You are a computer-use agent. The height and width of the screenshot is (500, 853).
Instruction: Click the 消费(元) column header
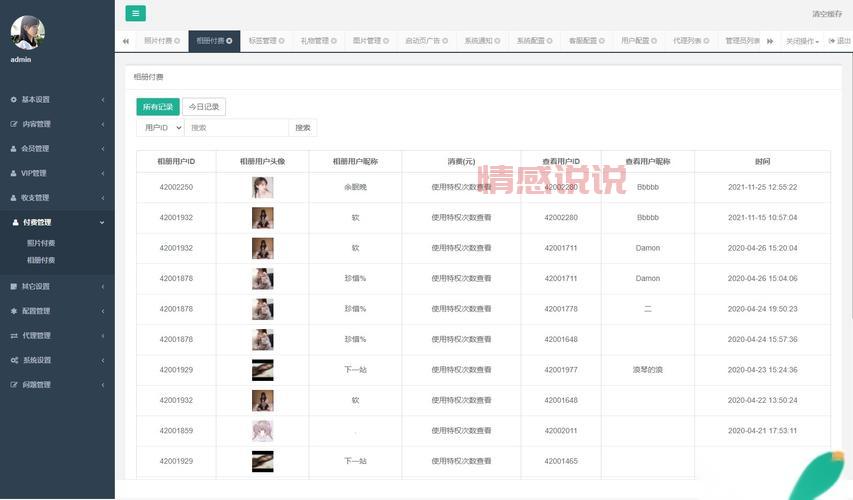461,162
